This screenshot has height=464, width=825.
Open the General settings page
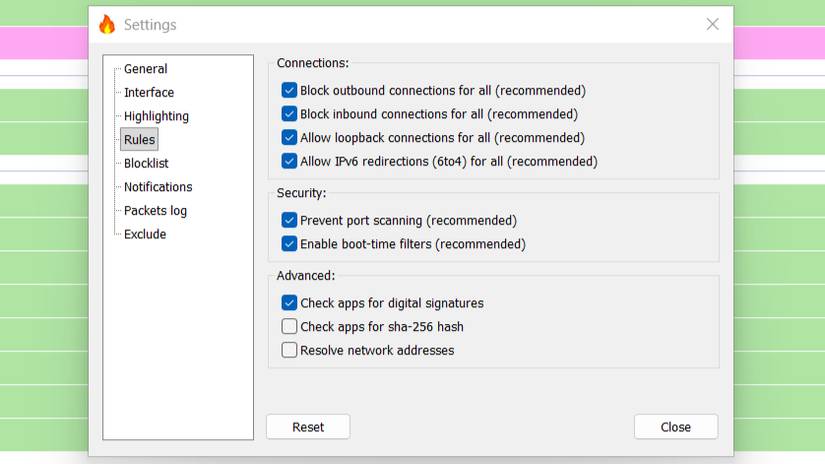tap(145, 69)
